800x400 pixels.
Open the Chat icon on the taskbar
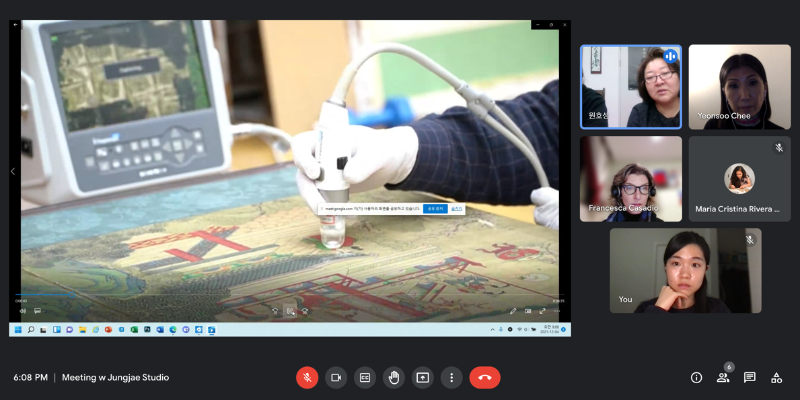[x=69, y=330]
